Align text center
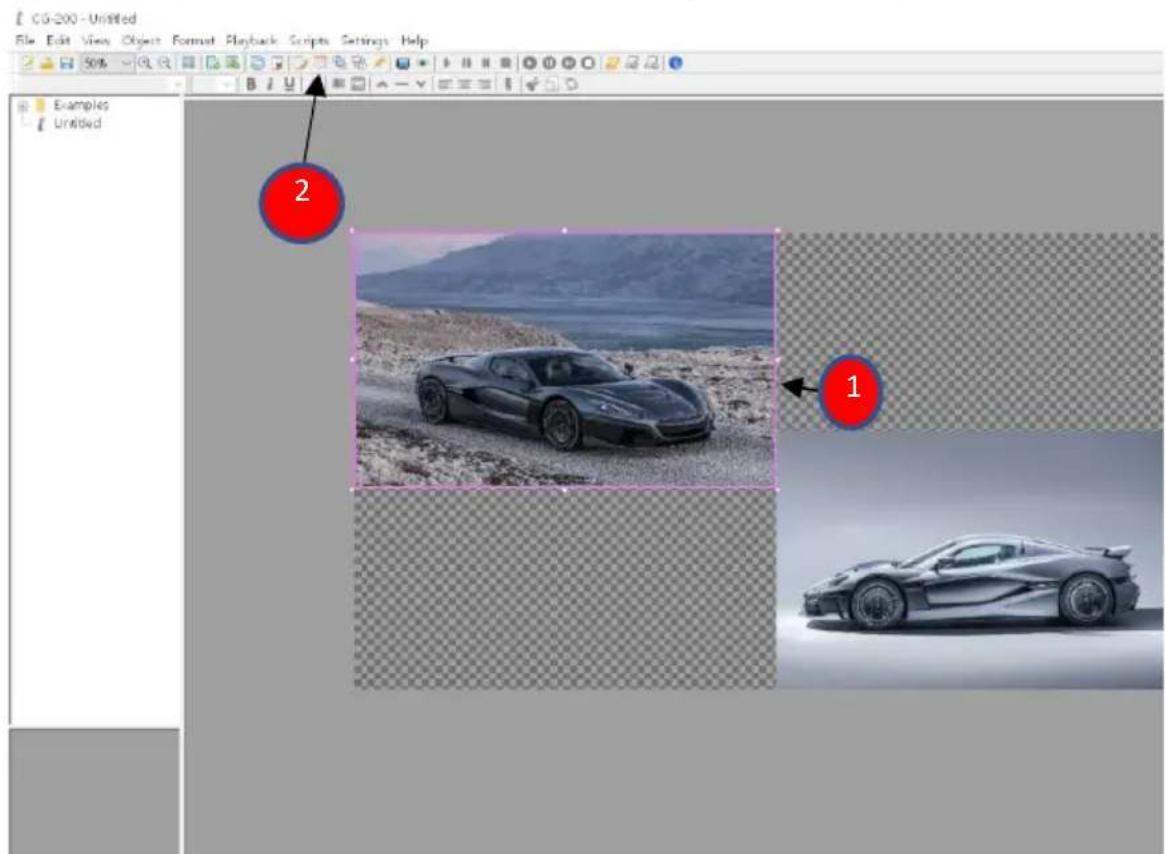This screenshot has height=854, width=1165. (x=464, y=85)
